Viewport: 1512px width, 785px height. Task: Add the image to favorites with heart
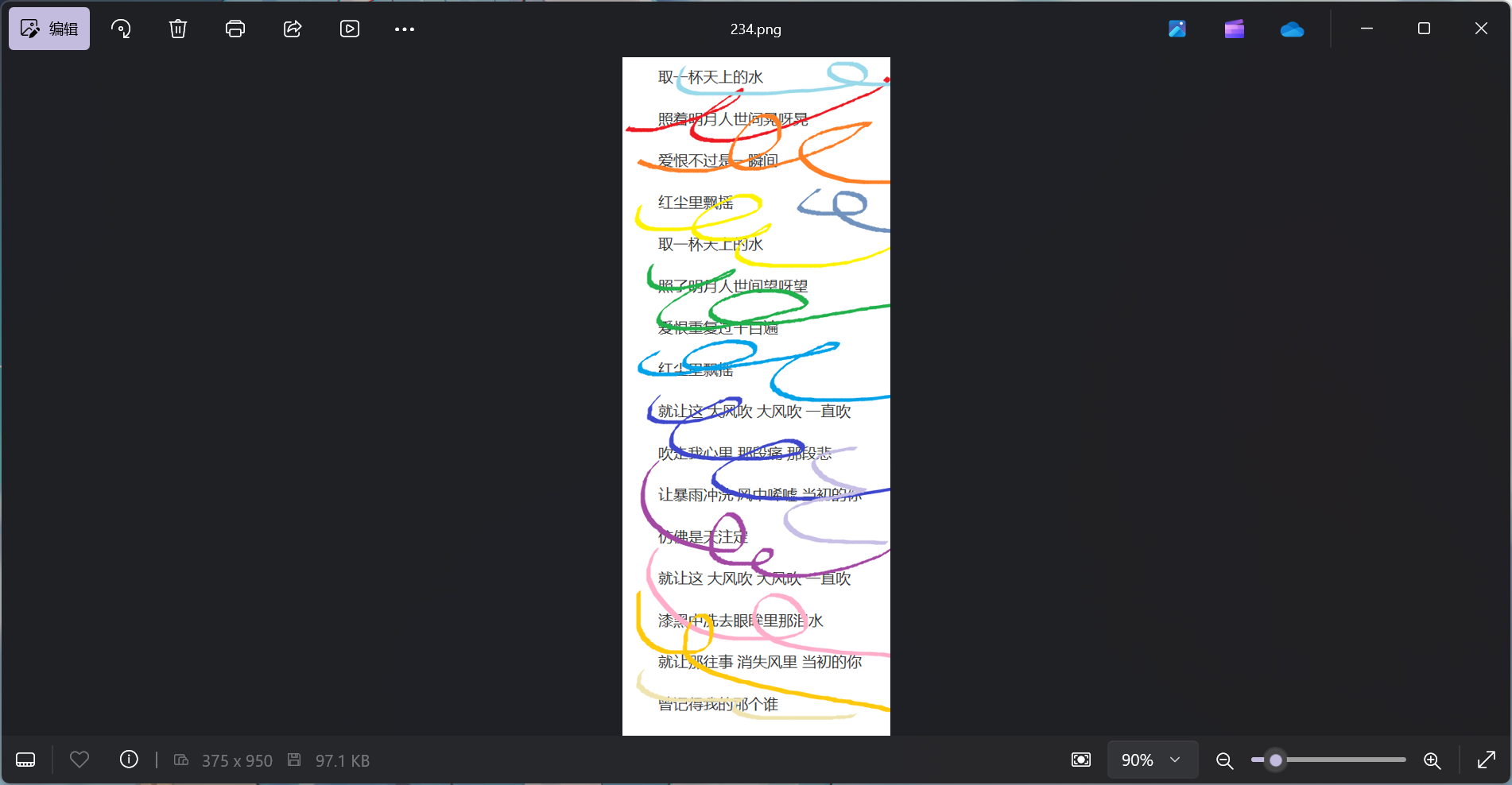coord(79,760)
